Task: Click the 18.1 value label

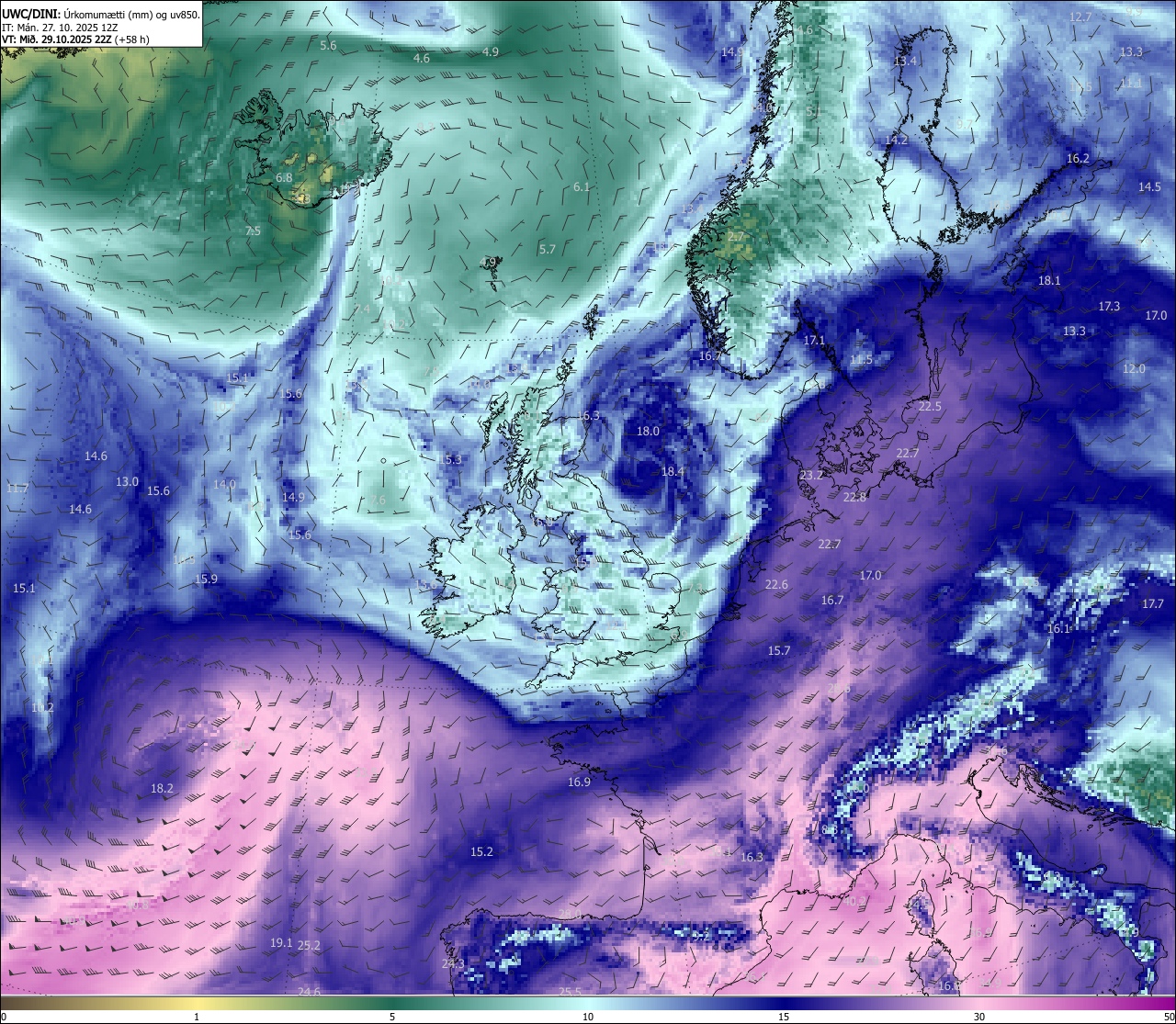Action: tap(1049, 281)
